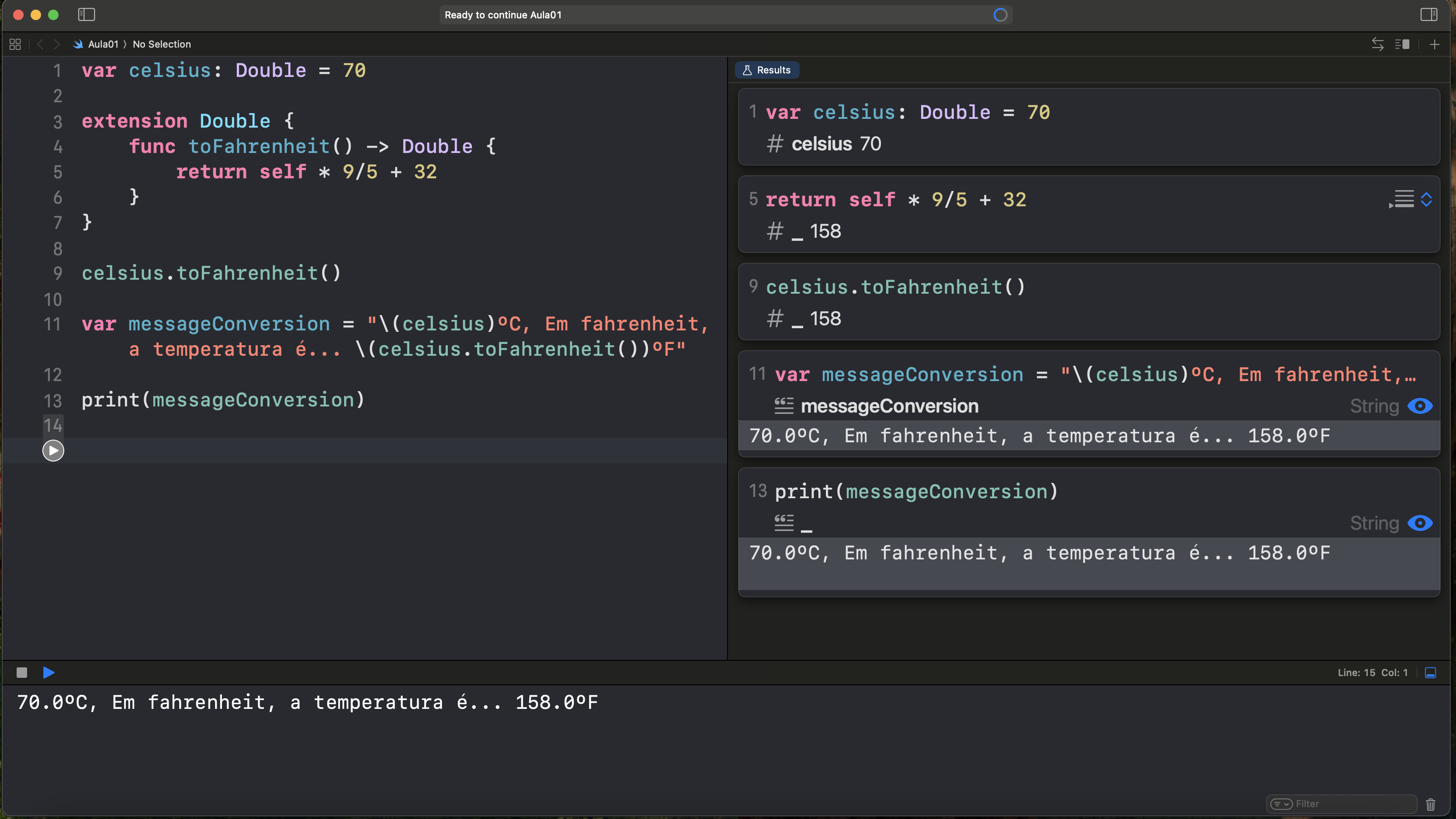Toggle eye icon for print result
This screenshot has width=1456, height=819.
click(1420, 523)
